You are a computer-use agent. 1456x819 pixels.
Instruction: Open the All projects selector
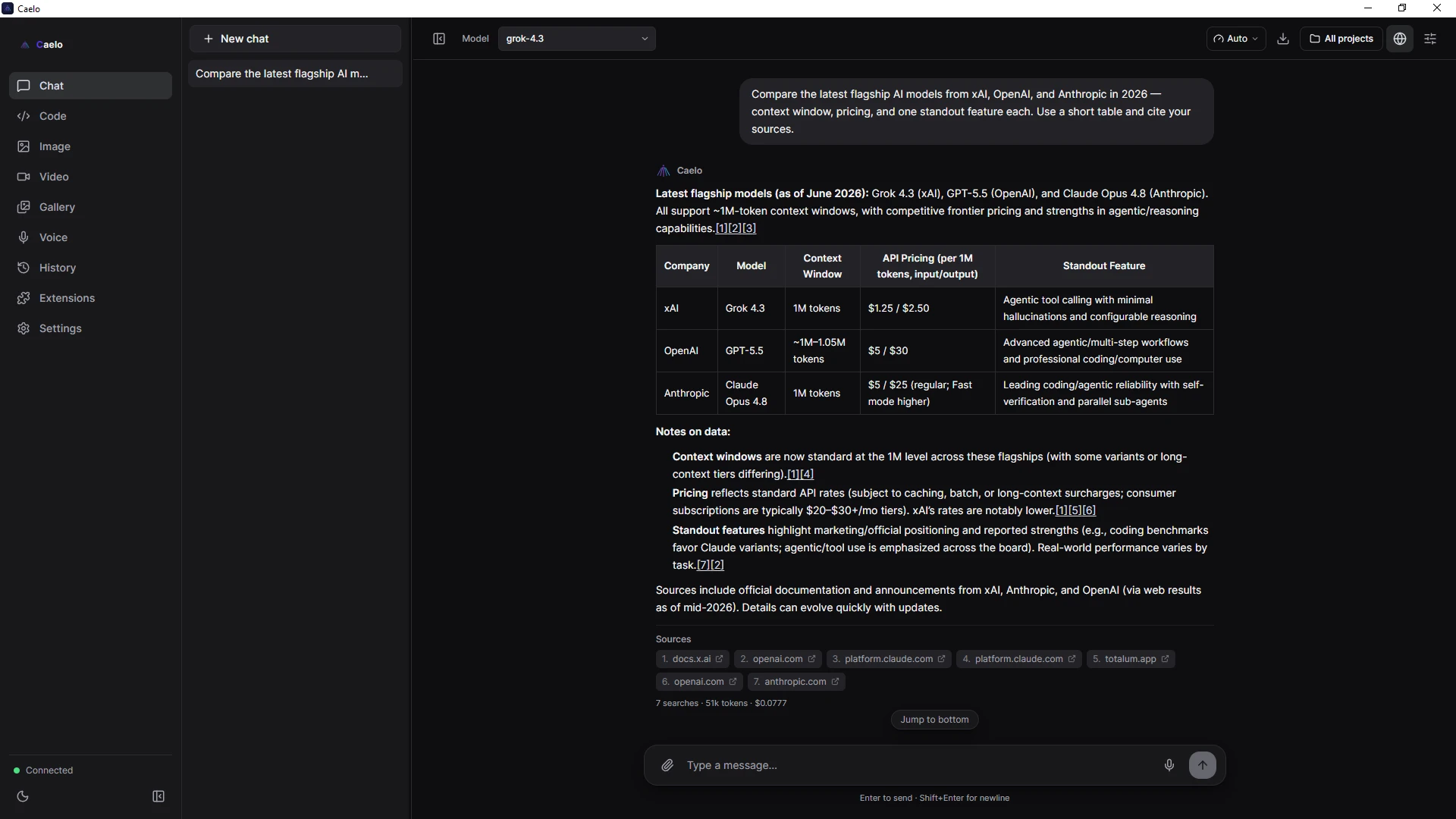click(x=1341, y=39)
